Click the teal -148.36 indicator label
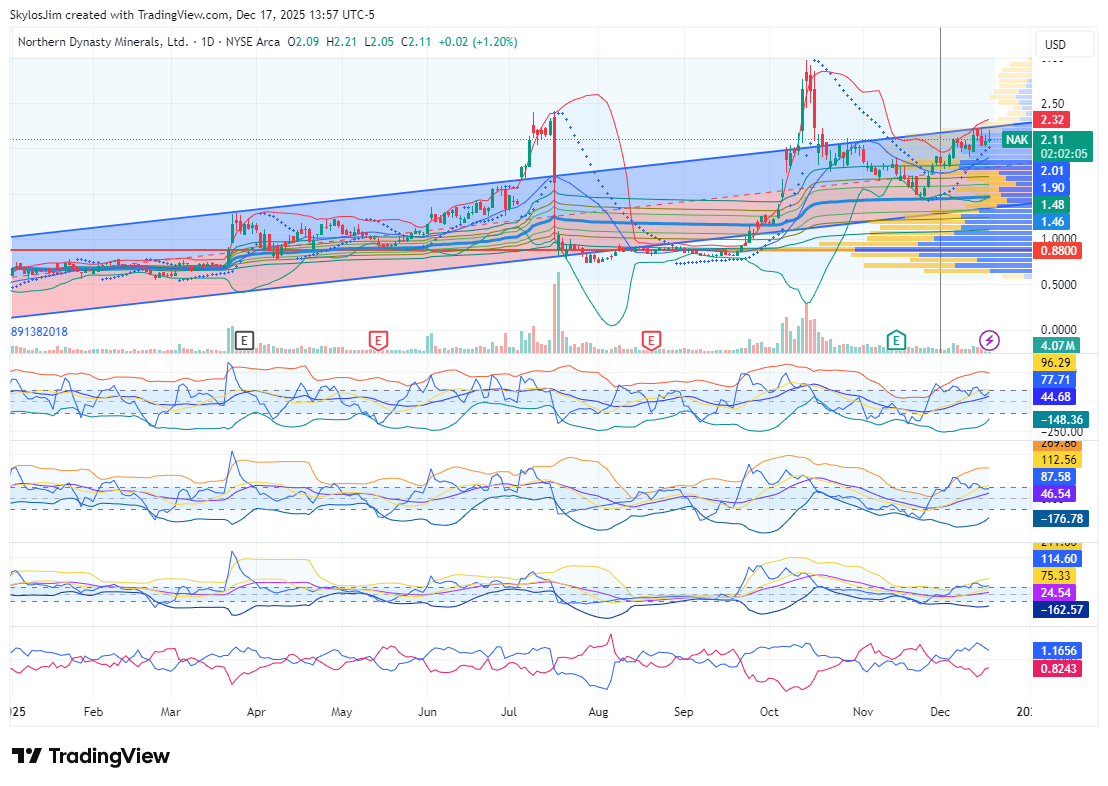 1061,419
